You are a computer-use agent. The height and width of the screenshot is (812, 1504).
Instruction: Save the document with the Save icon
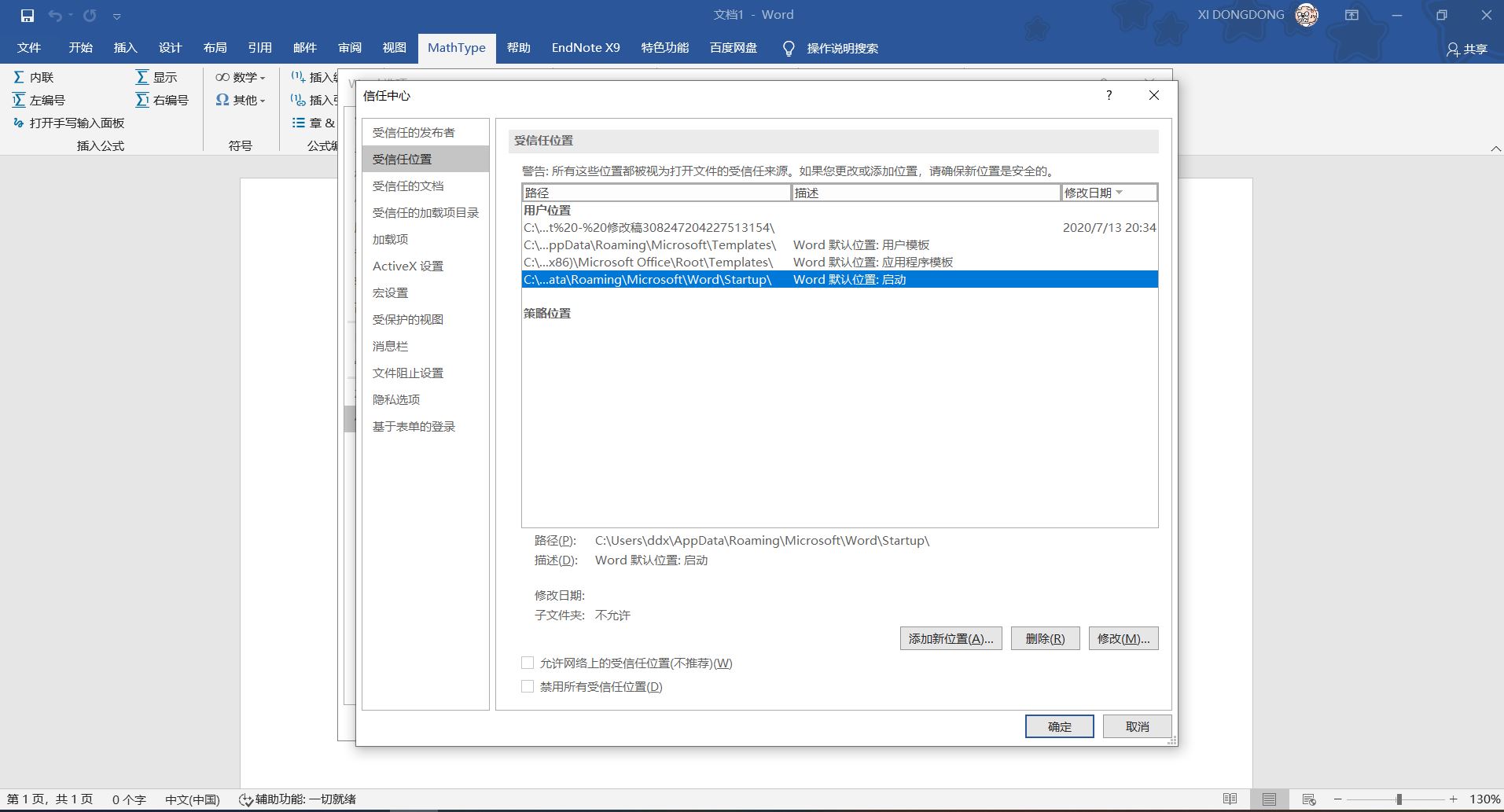click(28, 16)
